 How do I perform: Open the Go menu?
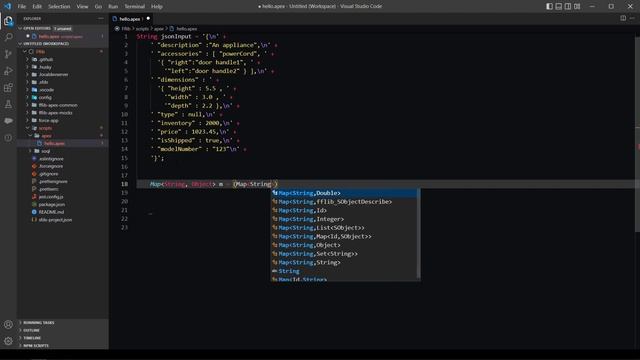tap(98, 7)
